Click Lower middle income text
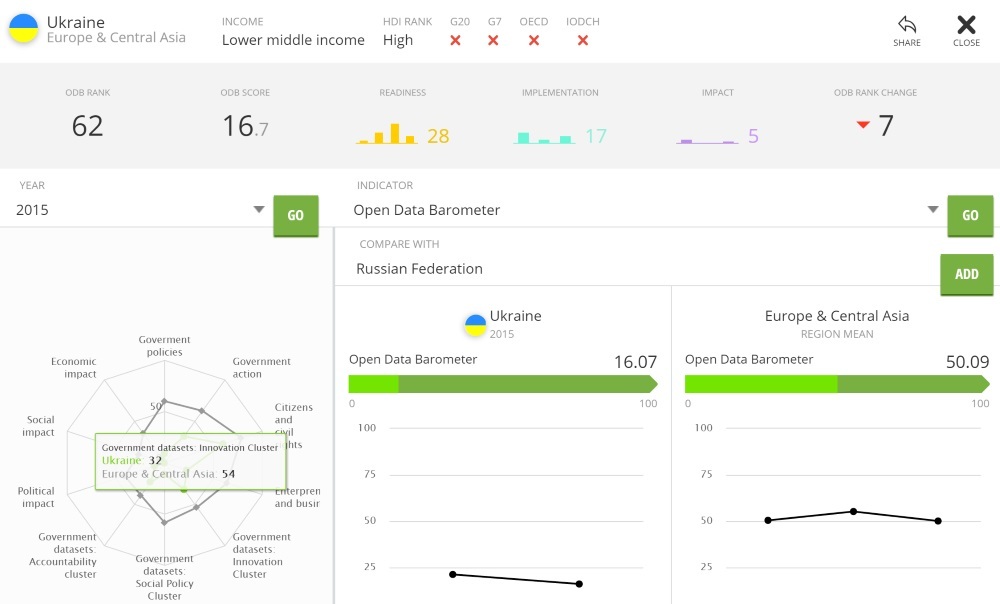The width and height of the screenshot is (1000, 604). click(293, 40)
